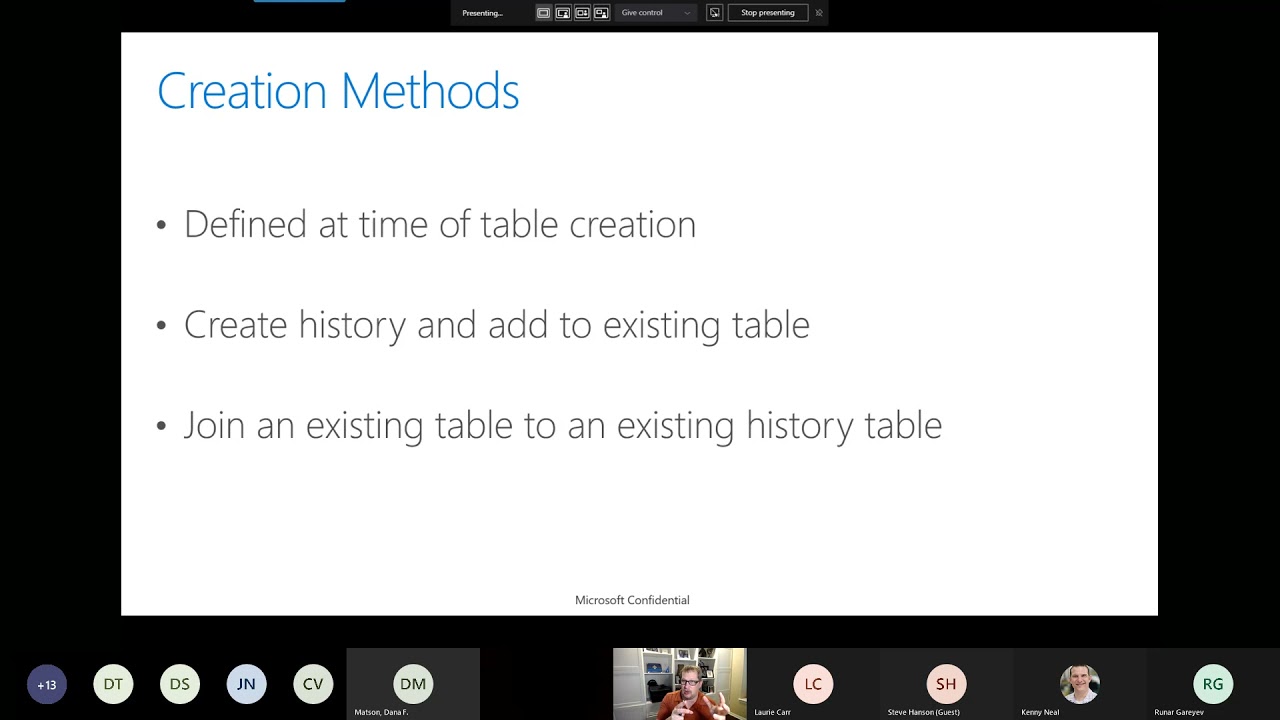Viewport: 1280px width, 720px height.
Task: Select Kenny Neal's video tile
Action: pyautogui.click(x=1080, y=684)
